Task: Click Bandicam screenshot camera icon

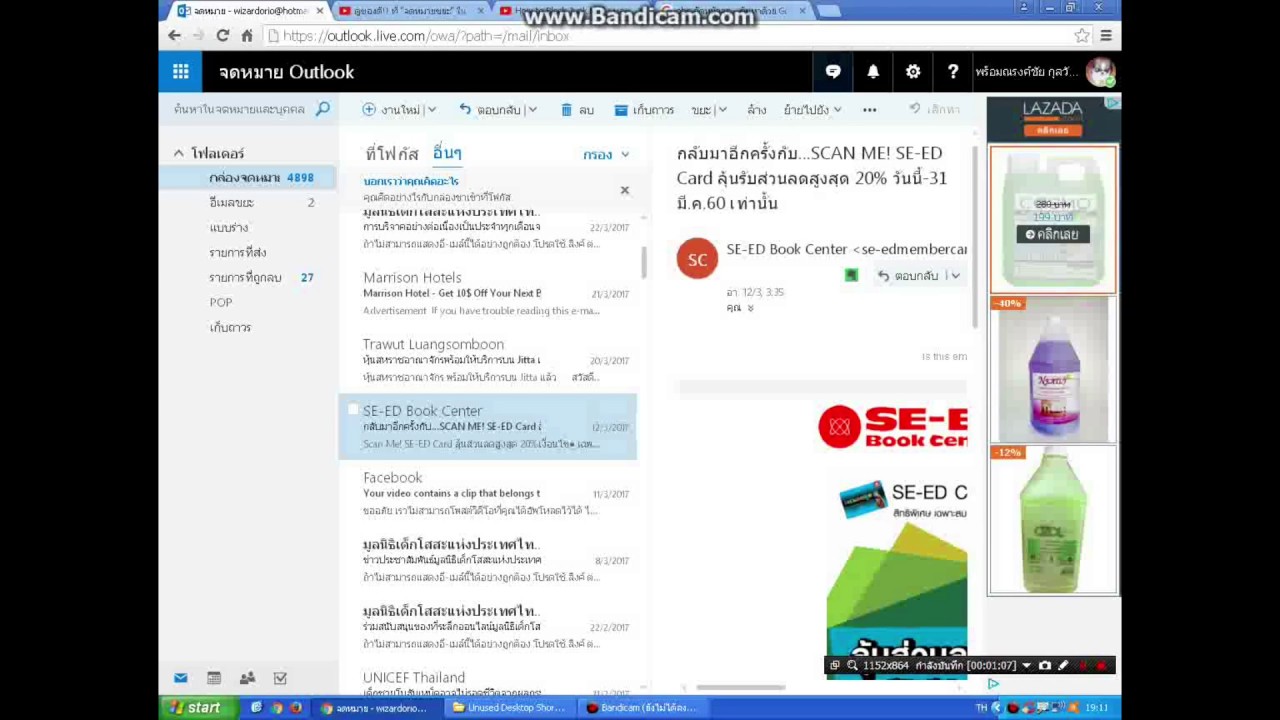Action: coord(1045,665)
